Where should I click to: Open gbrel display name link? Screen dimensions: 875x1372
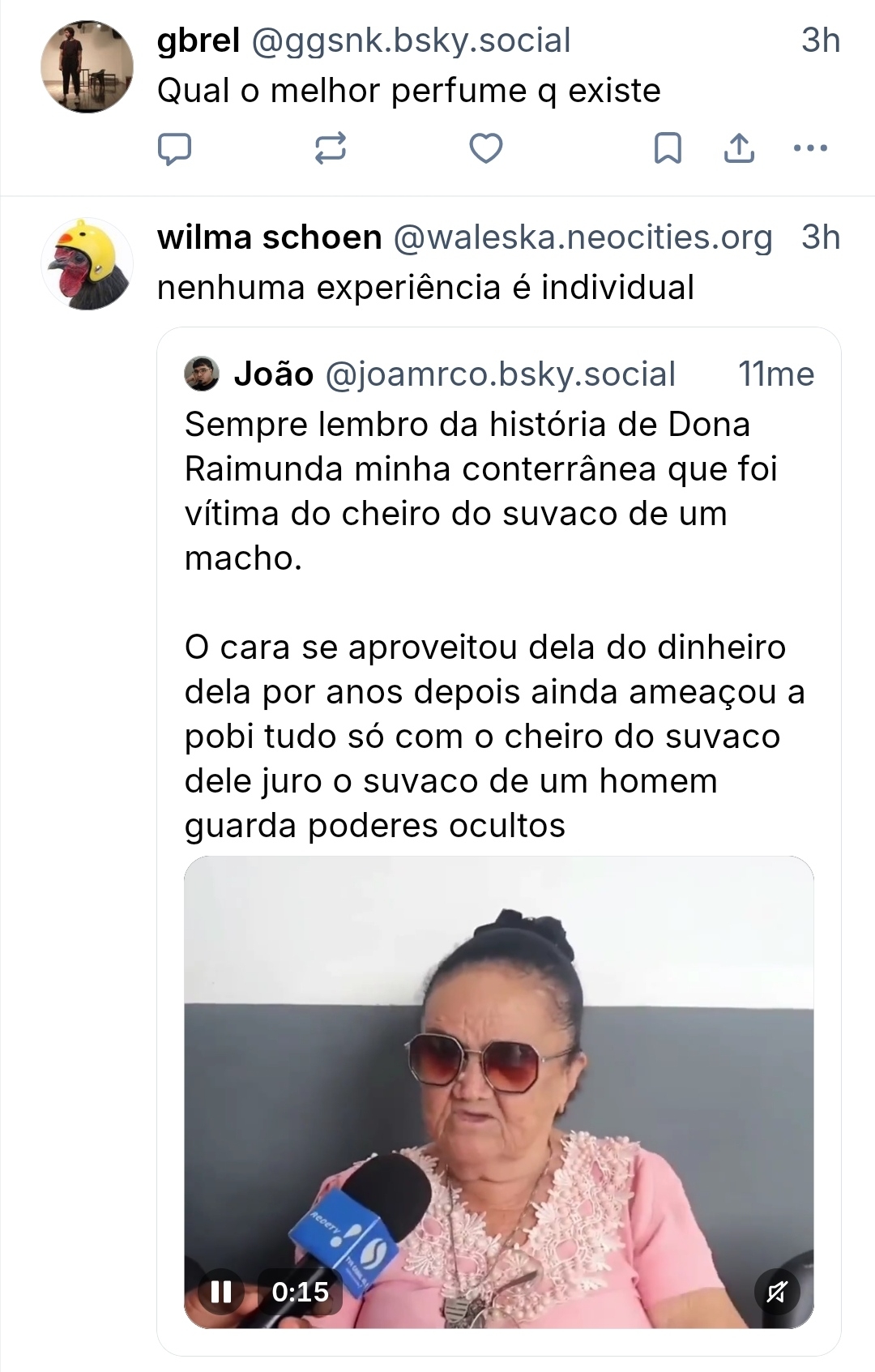click(198, 41)
